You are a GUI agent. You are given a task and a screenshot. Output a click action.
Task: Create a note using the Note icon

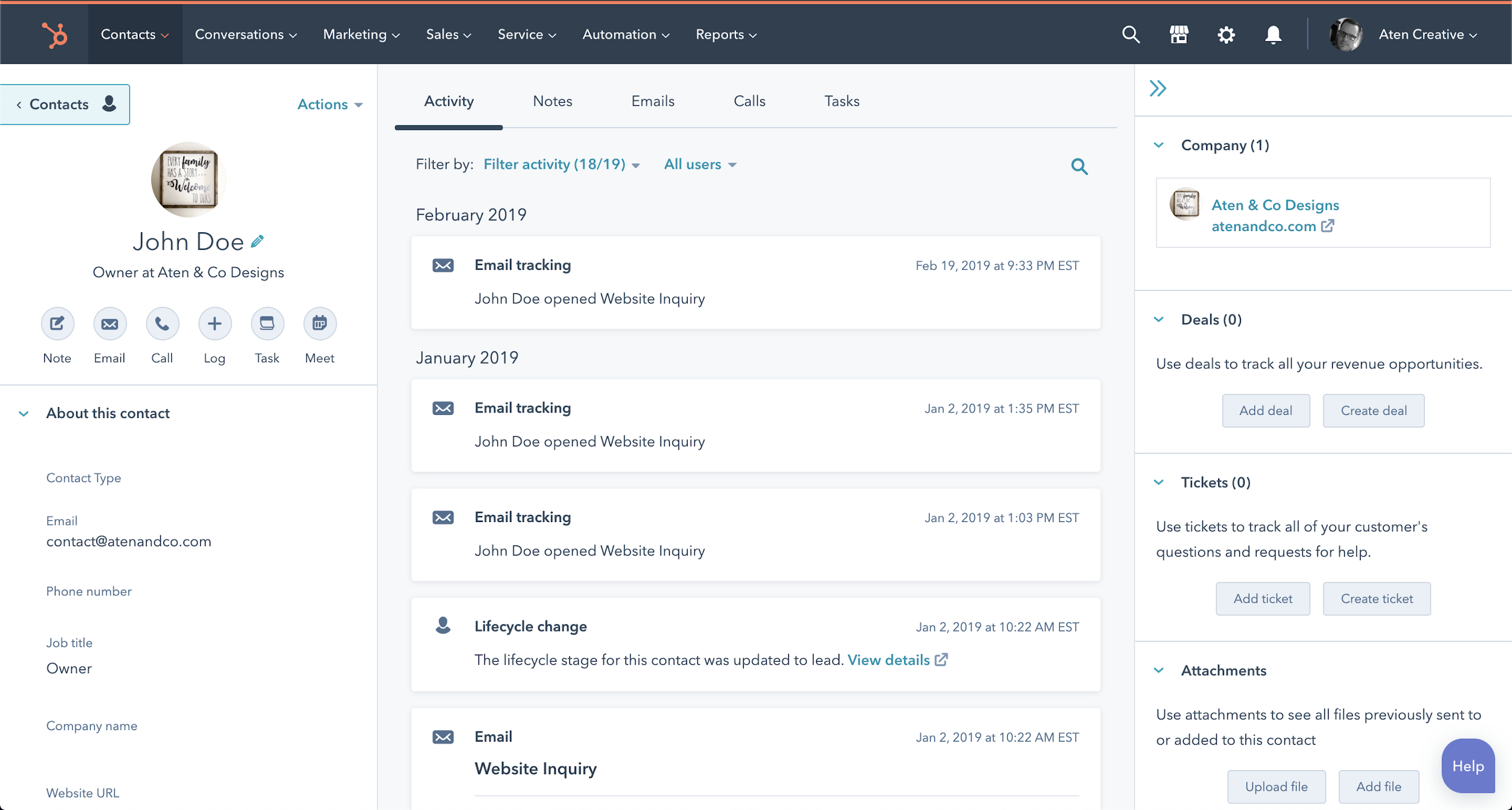pos(57,323)
